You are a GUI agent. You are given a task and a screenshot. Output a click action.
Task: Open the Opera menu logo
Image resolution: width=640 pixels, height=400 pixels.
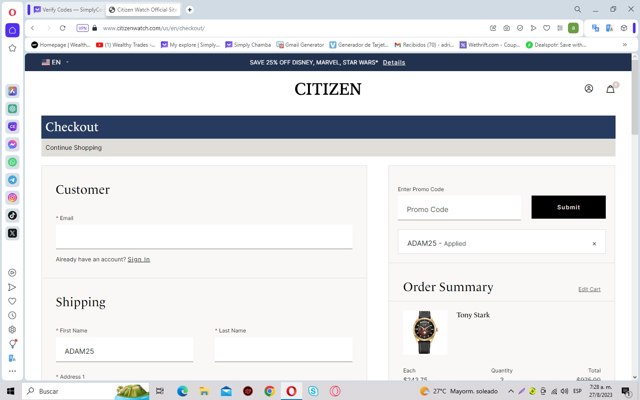pos(12,12)
